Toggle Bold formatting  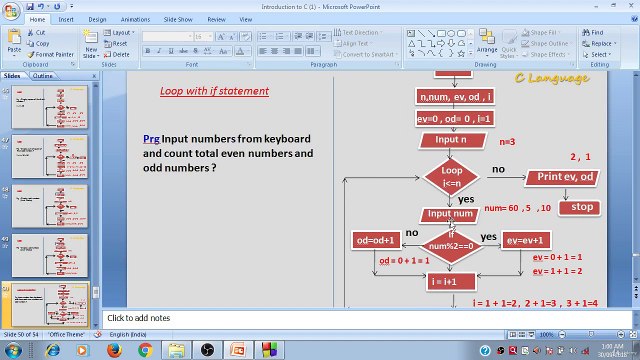pyautogui.click(x=148, y=51)
